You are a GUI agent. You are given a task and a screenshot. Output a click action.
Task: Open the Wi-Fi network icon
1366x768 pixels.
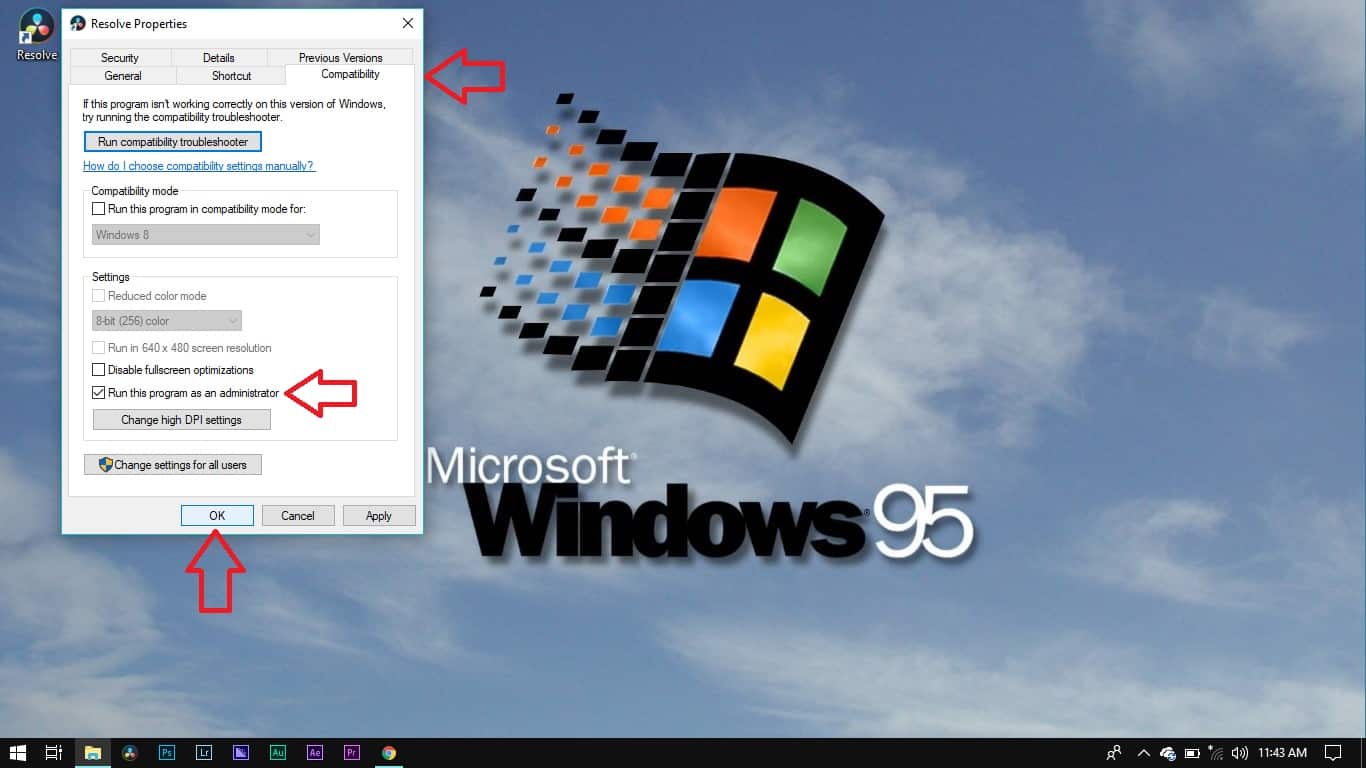tap(1216, 753)
